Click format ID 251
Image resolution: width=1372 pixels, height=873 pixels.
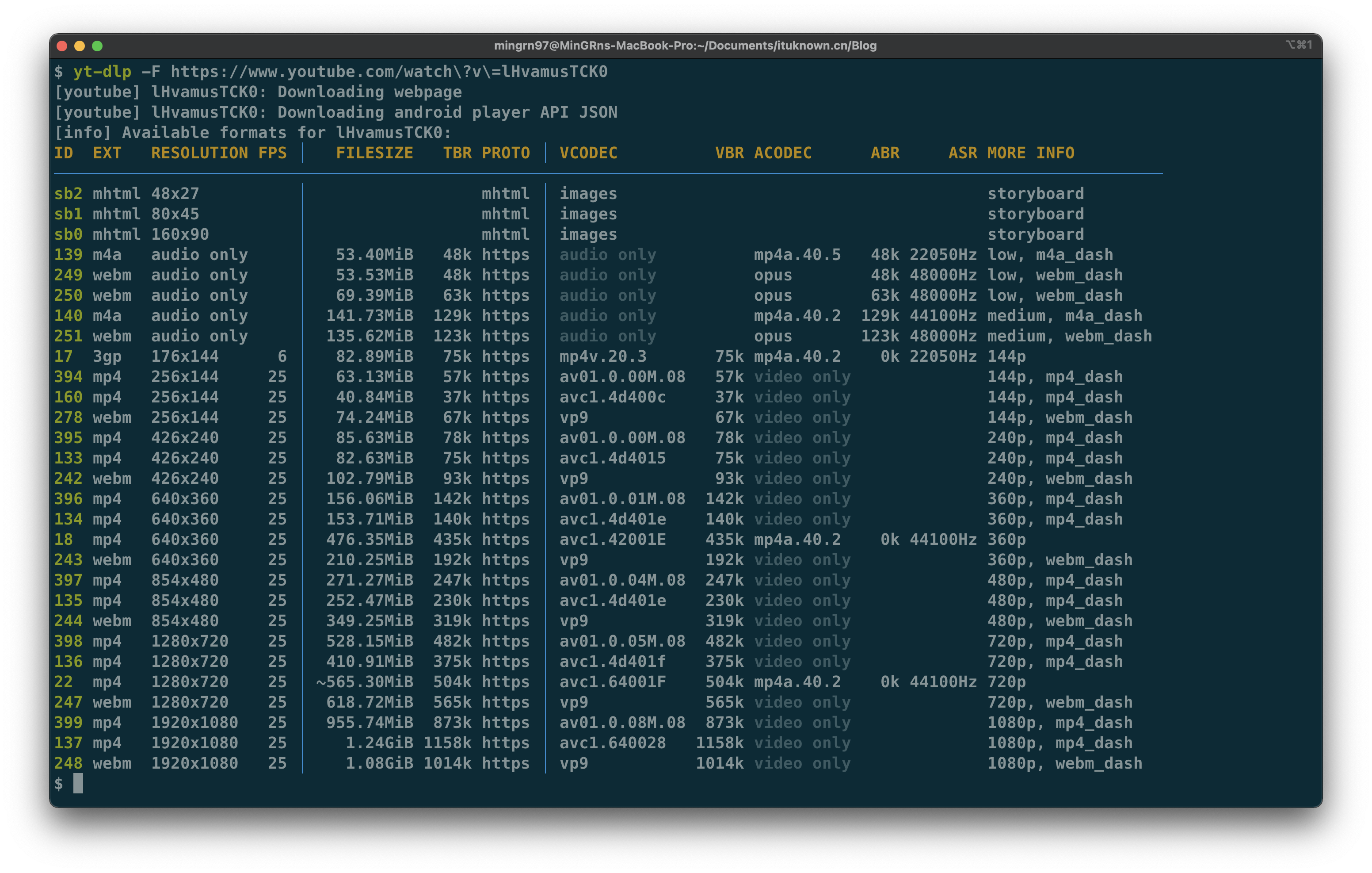tap(69, 336)
